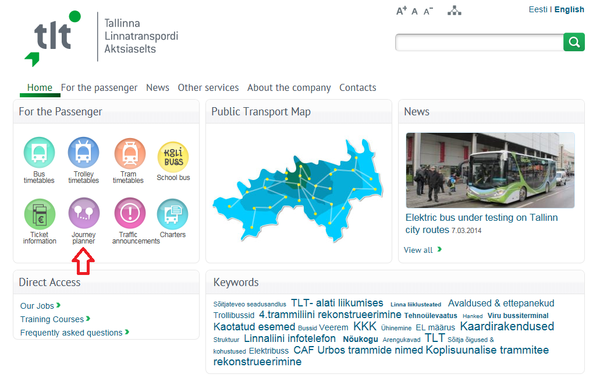The image size is (600, 381).
Task: Open the Contacts menu item
Action: tap(358, 88)
